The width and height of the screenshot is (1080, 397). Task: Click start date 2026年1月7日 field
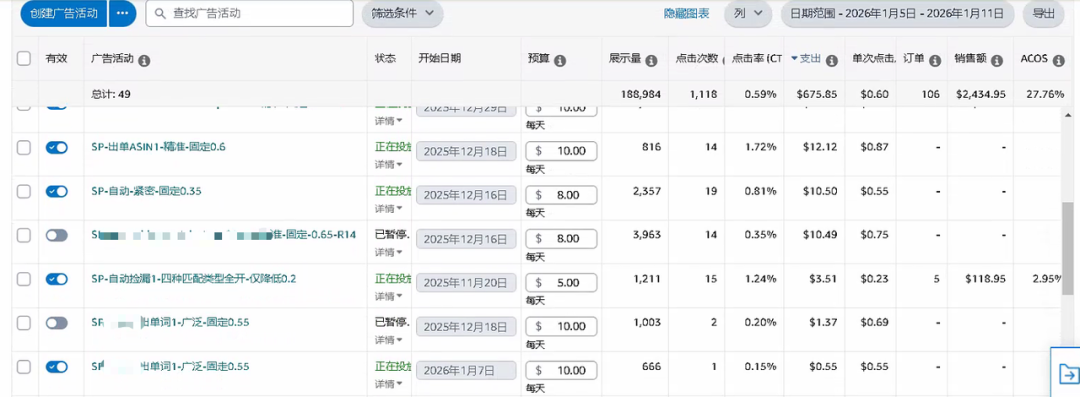click(466, 371)
